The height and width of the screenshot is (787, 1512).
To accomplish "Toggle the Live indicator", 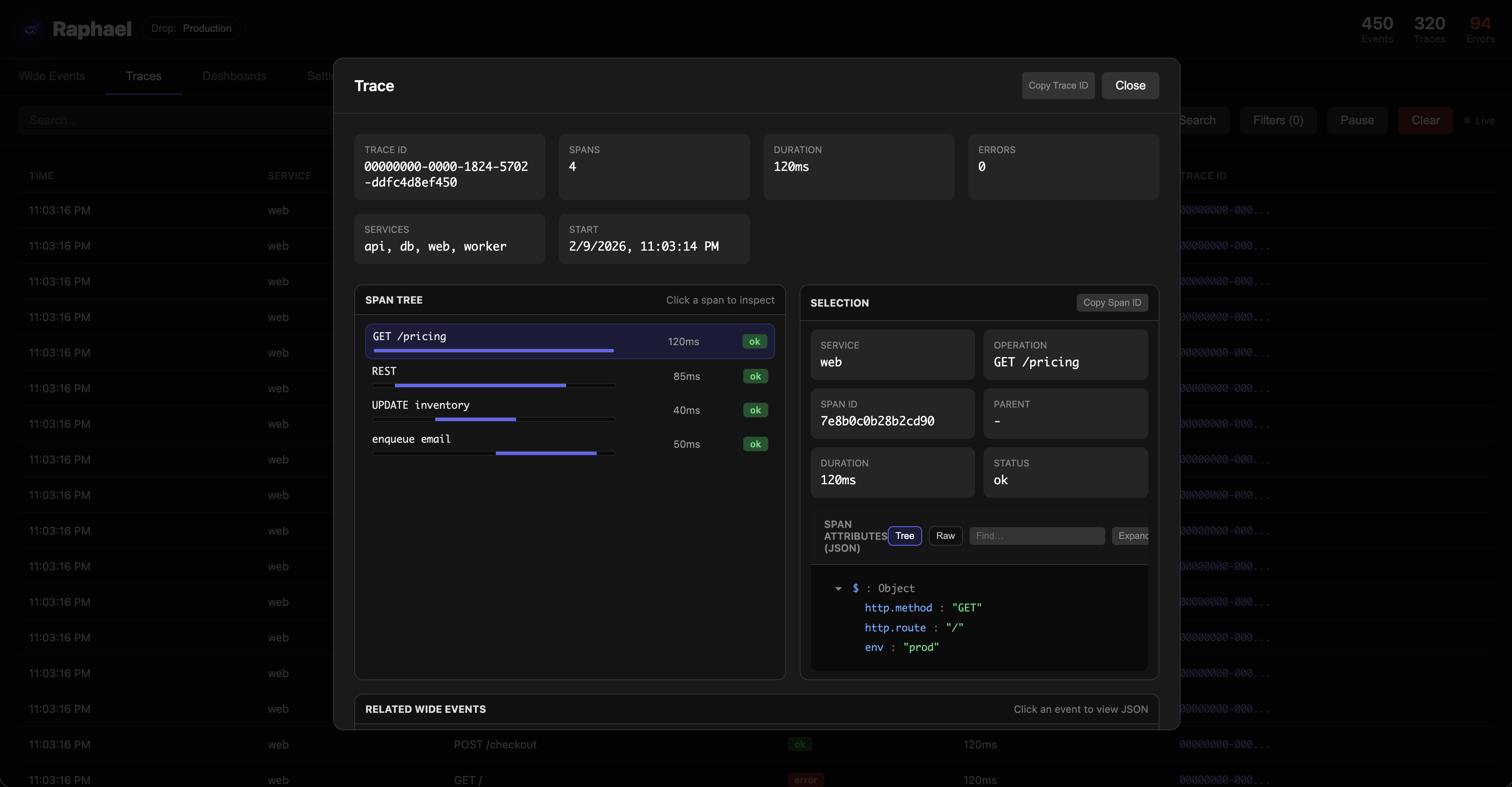I will coord(1479,120).
